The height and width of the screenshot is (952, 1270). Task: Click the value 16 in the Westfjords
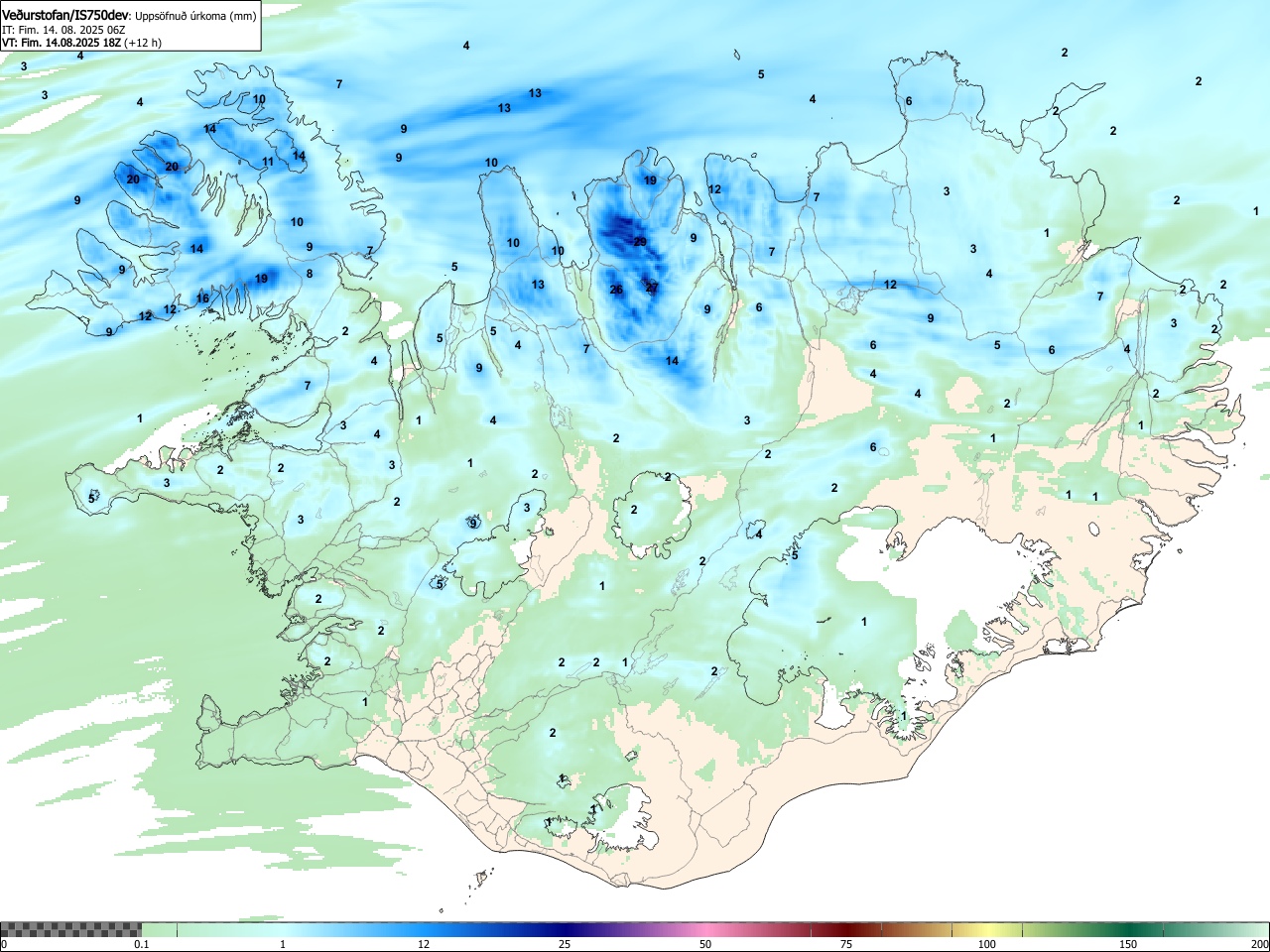pyautogui.click(x=202, y=298)
